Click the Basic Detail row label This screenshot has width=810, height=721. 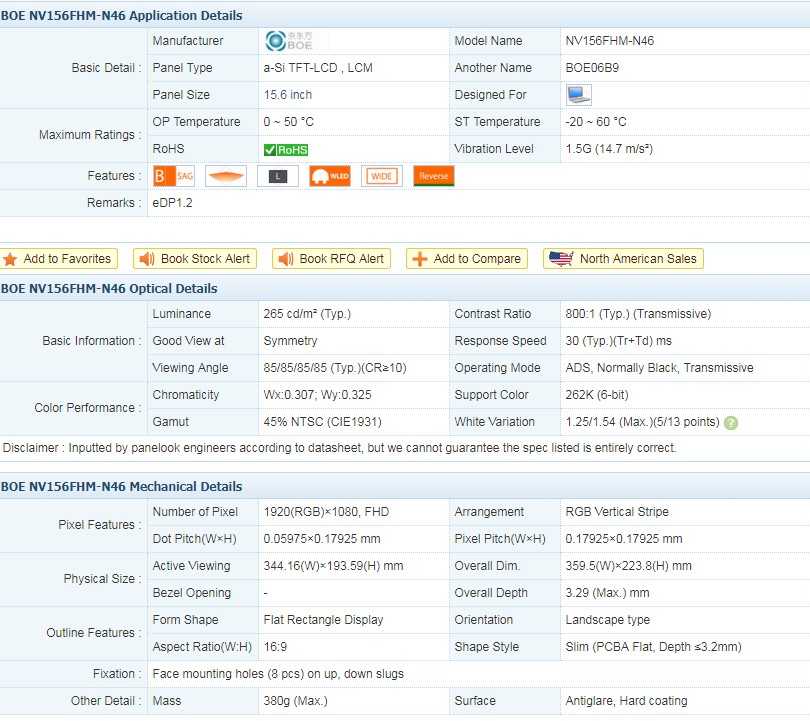(x=106, y=68)
